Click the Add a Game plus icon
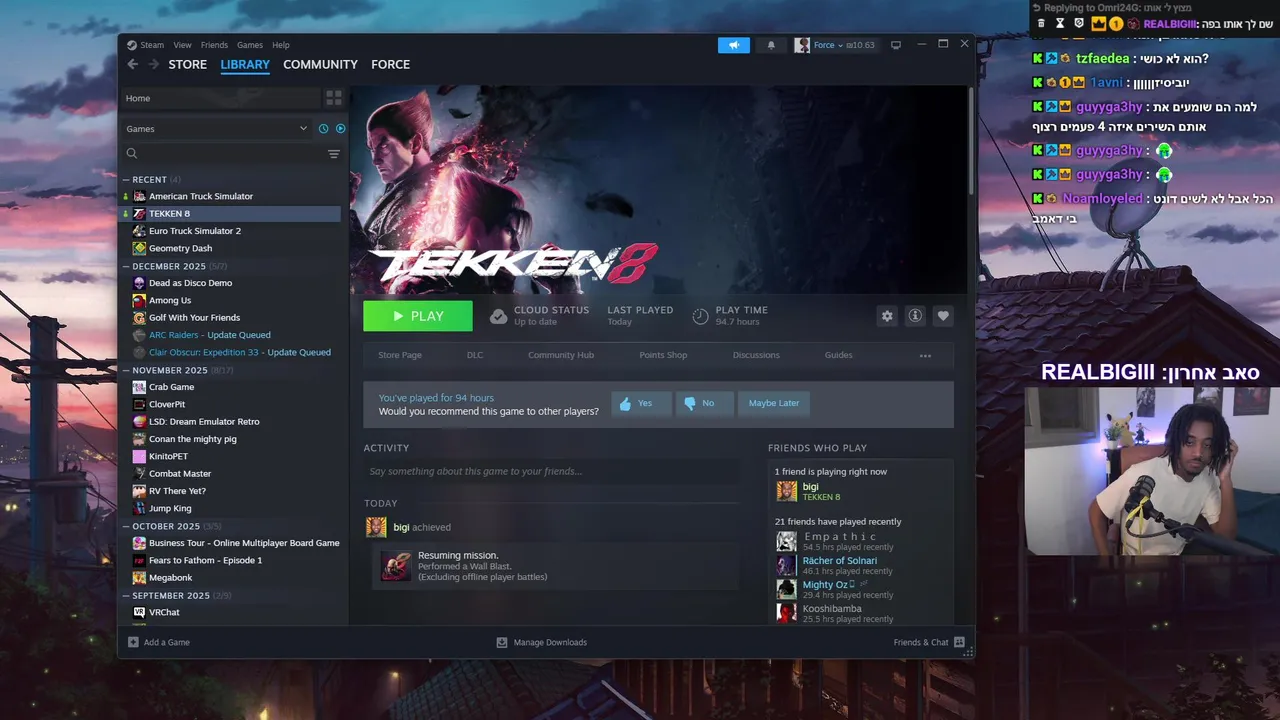 pyautogui.click(x=133, y=642)
